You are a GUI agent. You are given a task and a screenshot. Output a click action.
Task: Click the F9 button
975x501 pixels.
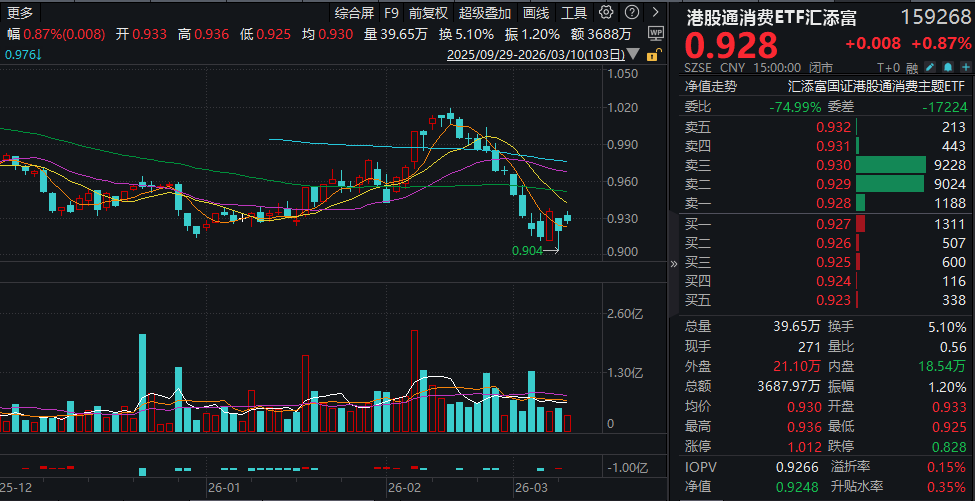tap(391, 13)
